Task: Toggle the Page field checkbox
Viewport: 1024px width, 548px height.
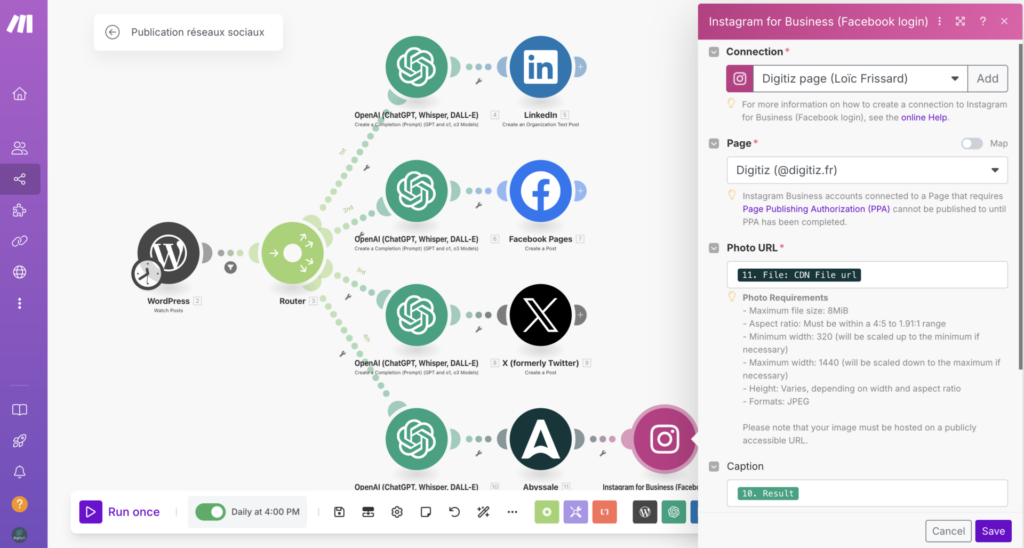Action: click(714, 144)
